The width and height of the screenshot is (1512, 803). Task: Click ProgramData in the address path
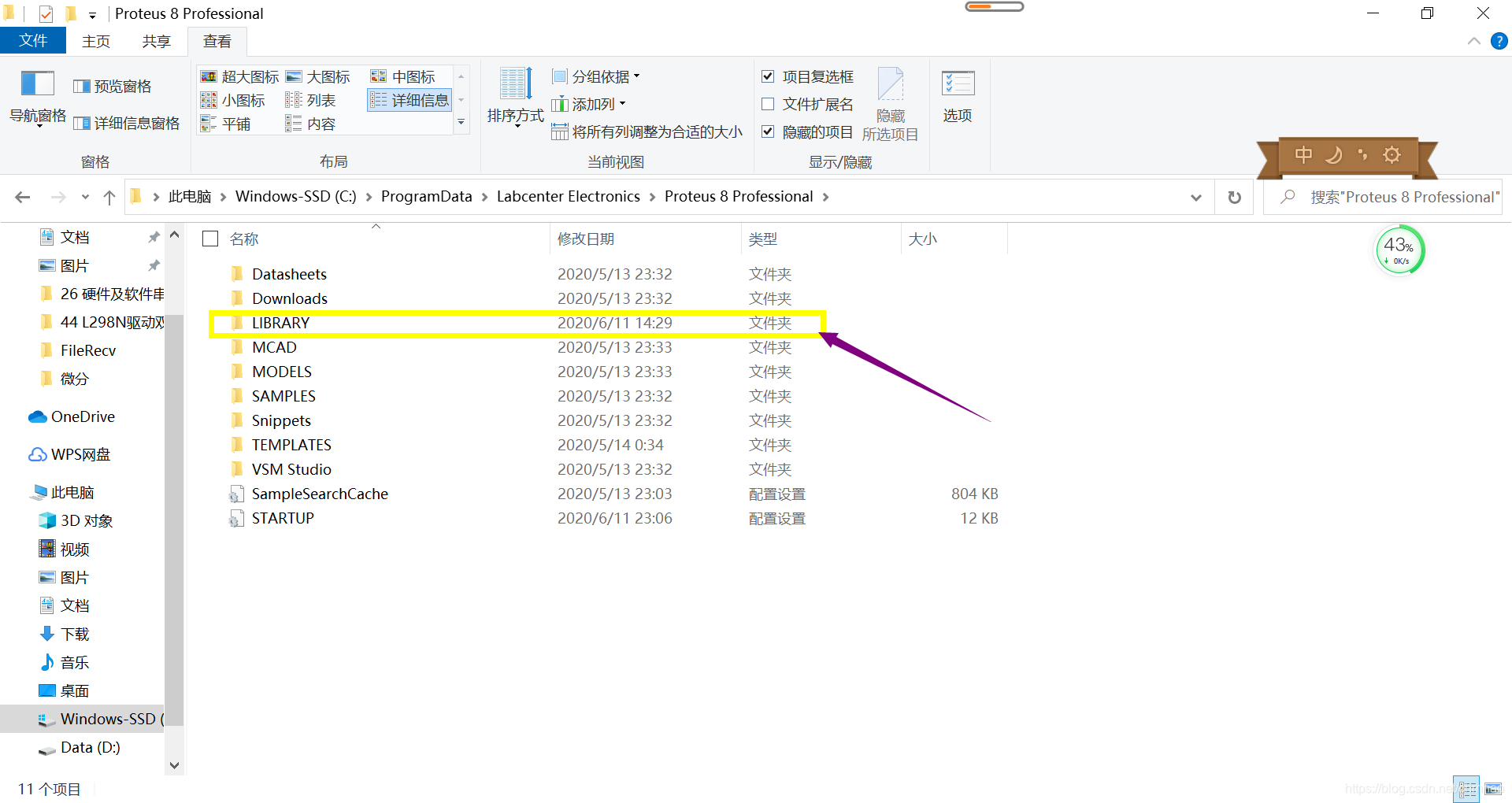(427, 197)
